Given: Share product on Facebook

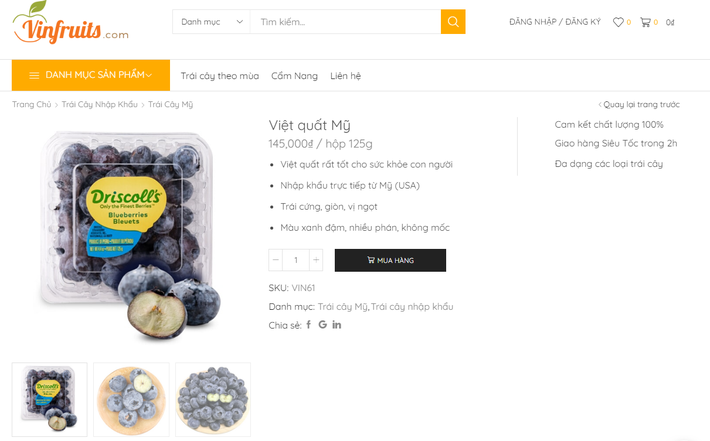Looking at the screenshot, I should pos(309,325).
